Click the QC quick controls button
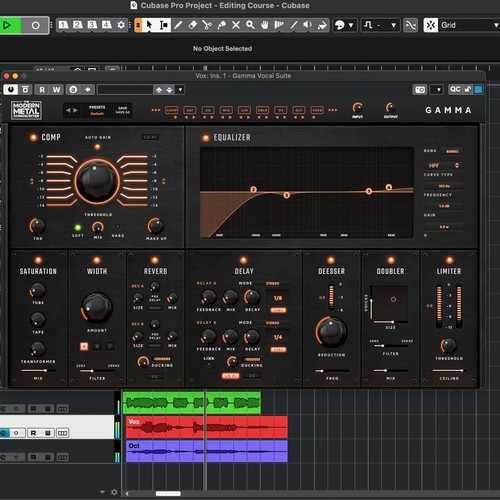500x500 pixels. coord(455,89)
